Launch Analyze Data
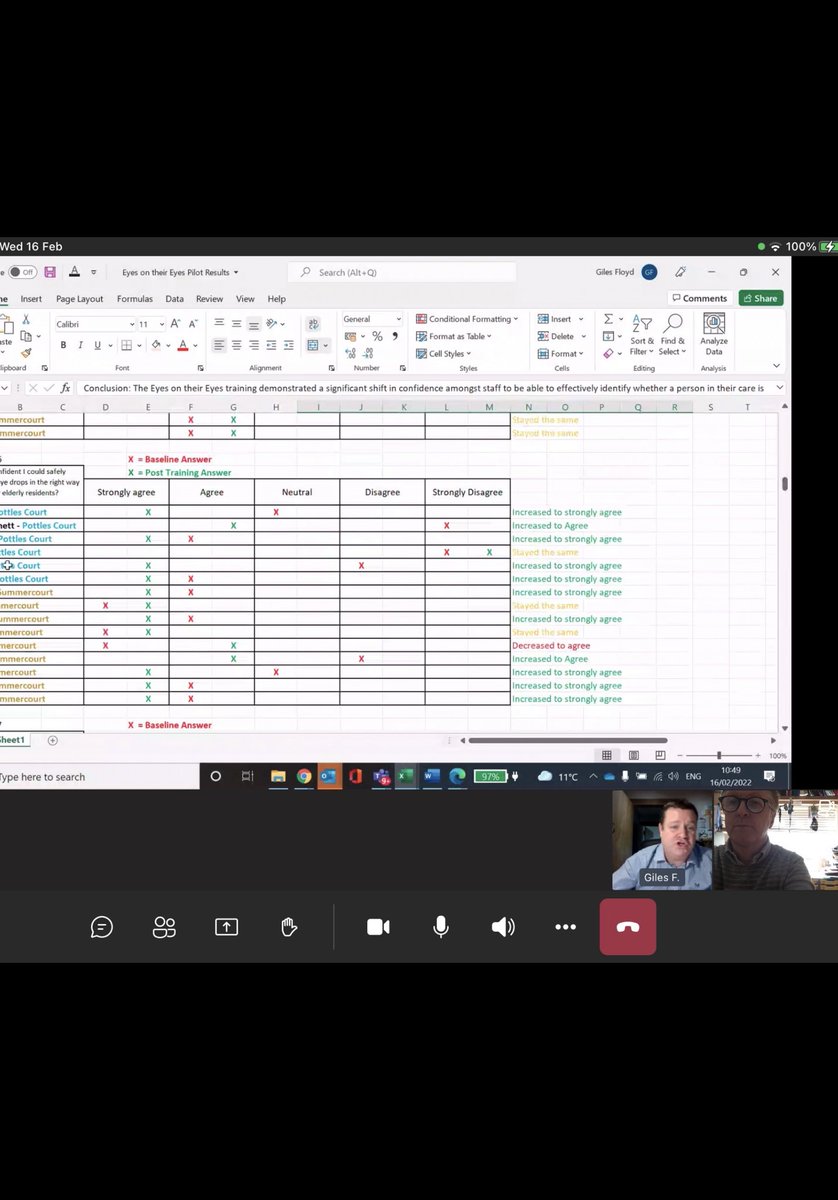 click(x=714, y=335)
